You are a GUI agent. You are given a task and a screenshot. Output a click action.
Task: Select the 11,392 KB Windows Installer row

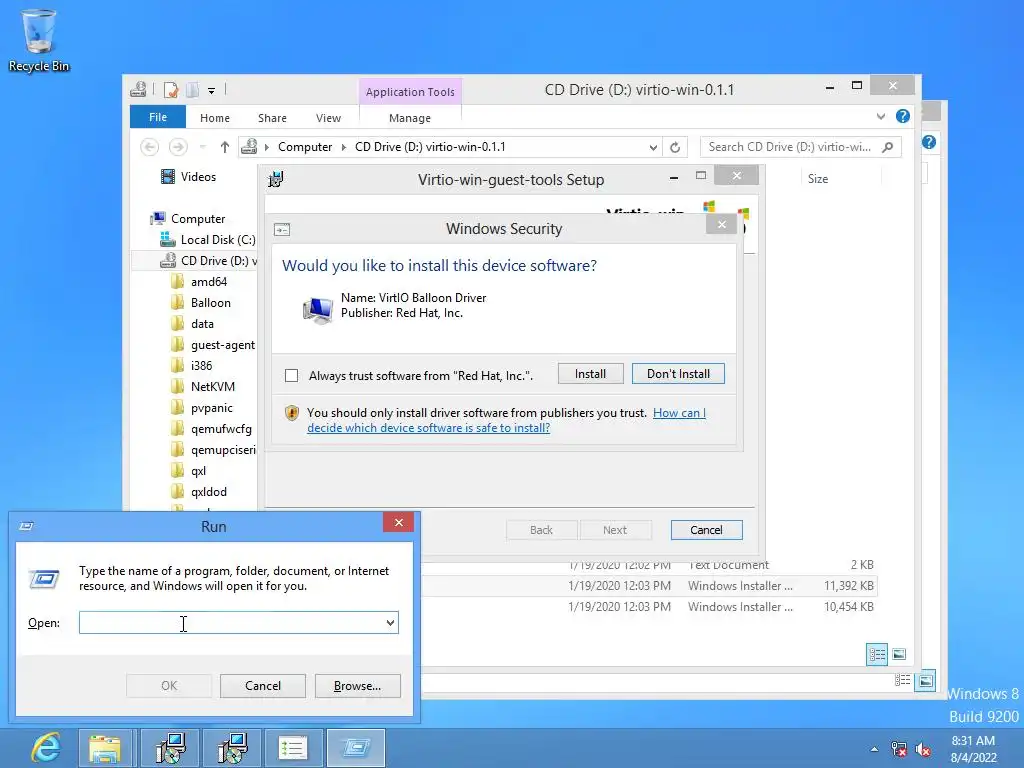[648, 586]
